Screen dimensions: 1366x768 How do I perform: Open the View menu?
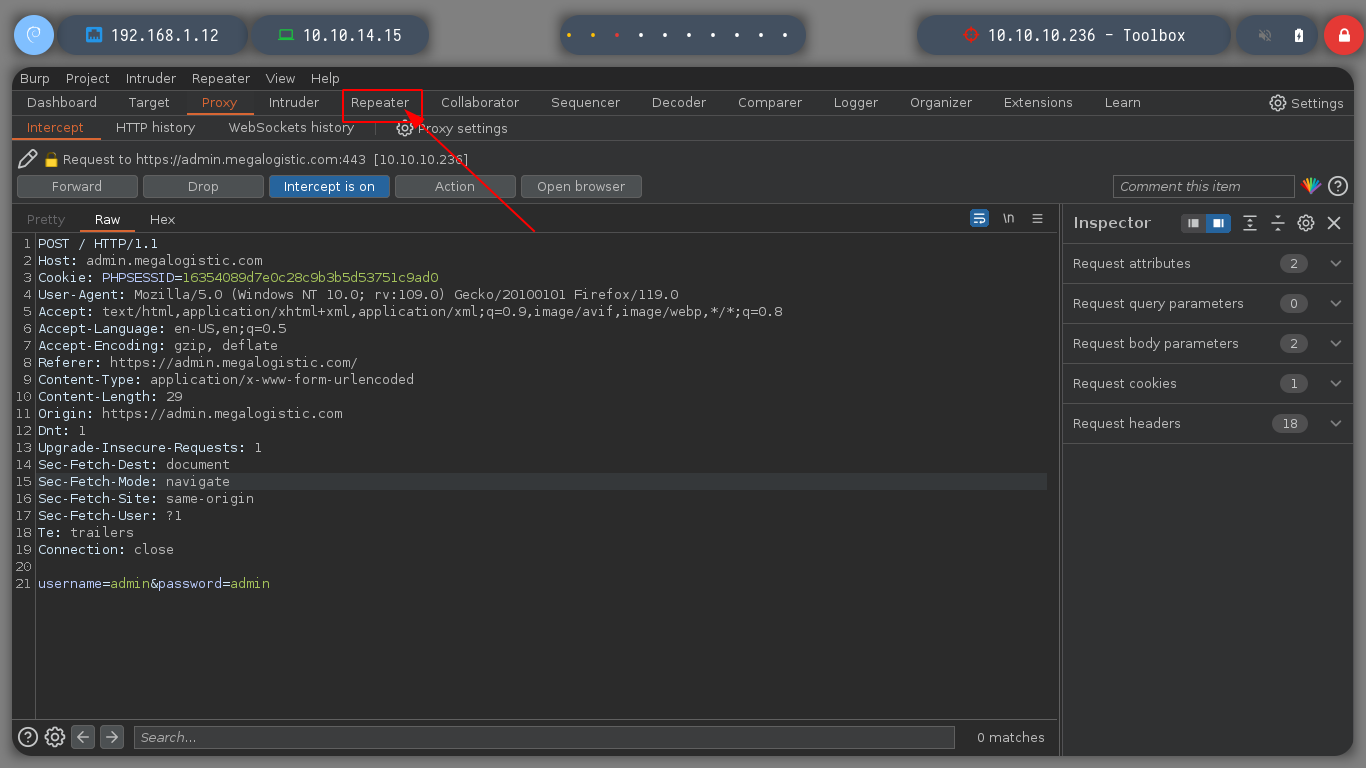tap(280, 78)
